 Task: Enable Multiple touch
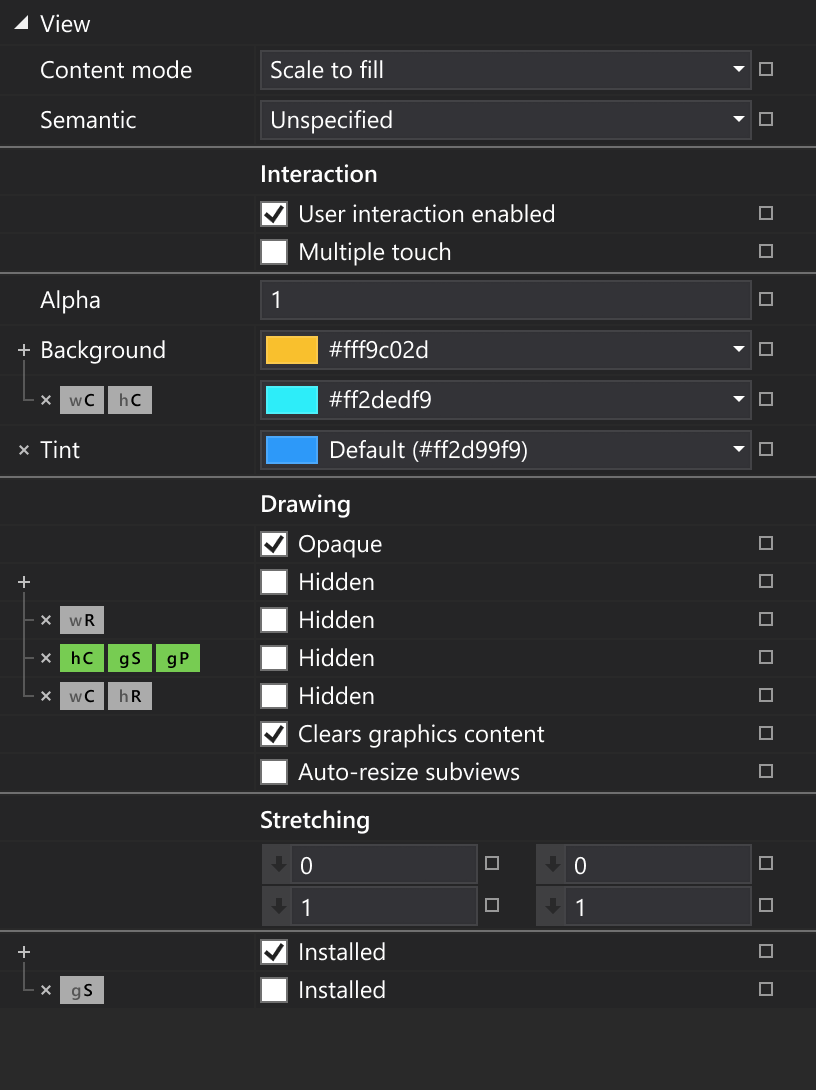[x=274, y=251]
